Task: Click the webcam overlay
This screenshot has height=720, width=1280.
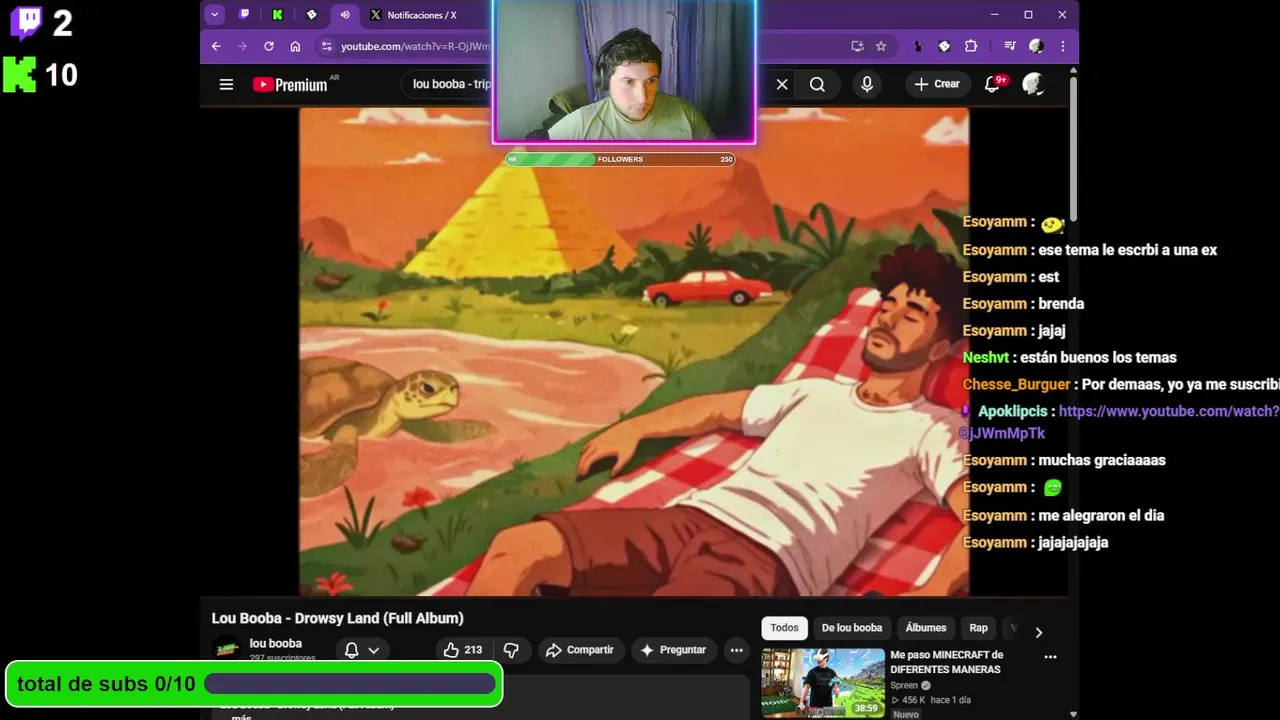Action: click(624, 71)
